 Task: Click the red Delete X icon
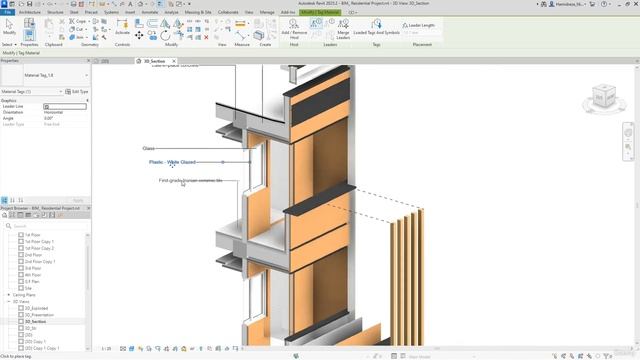click(x=206, y=37)
